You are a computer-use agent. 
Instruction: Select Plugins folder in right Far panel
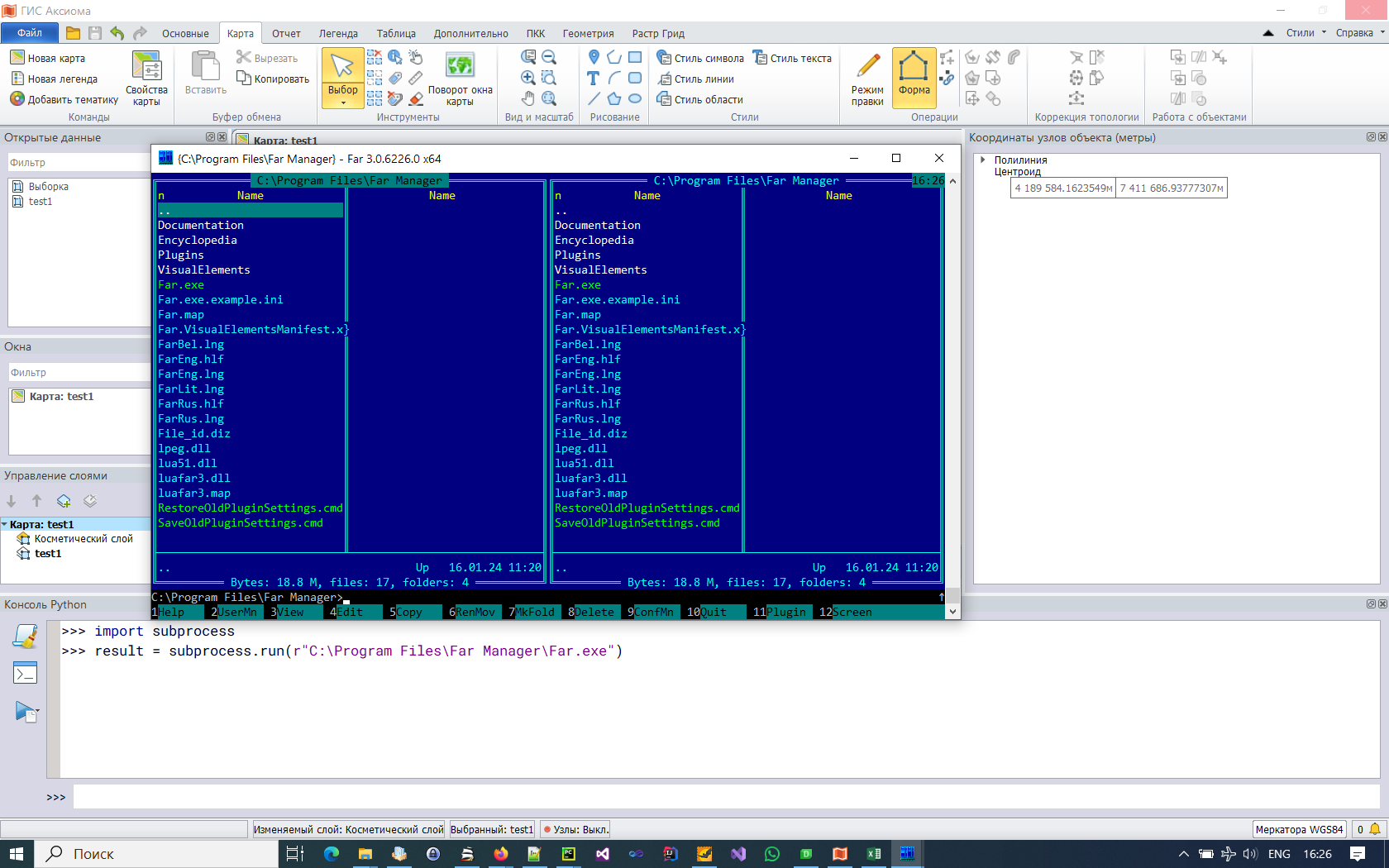pos(578,255)
